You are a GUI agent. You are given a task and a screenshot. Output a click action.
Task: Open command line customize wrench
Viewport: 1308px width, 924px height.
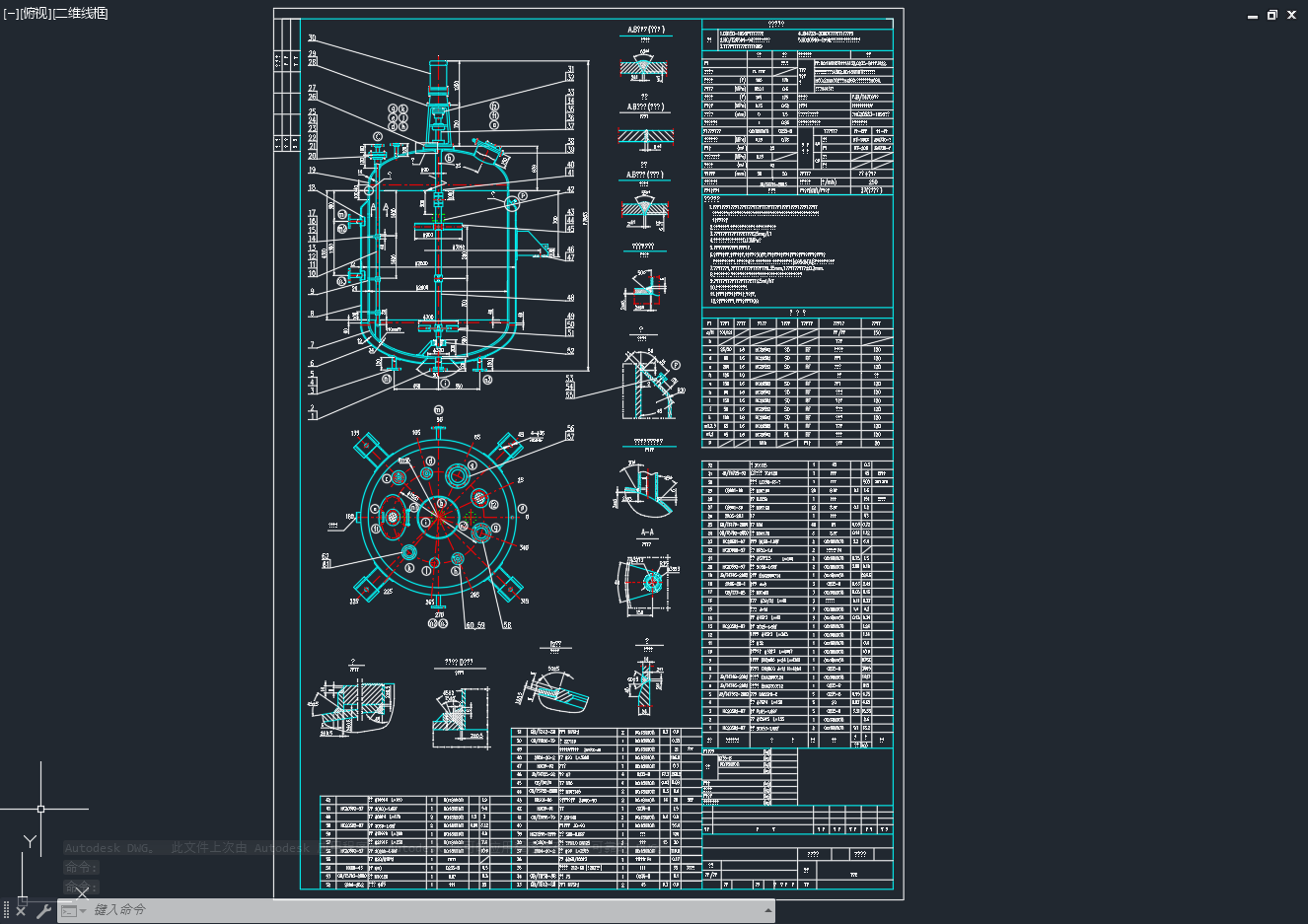coord(43,911)
